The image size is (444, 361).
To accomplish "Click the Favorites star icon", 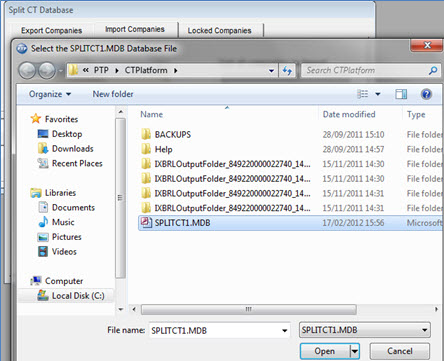I will pos(36,119).
